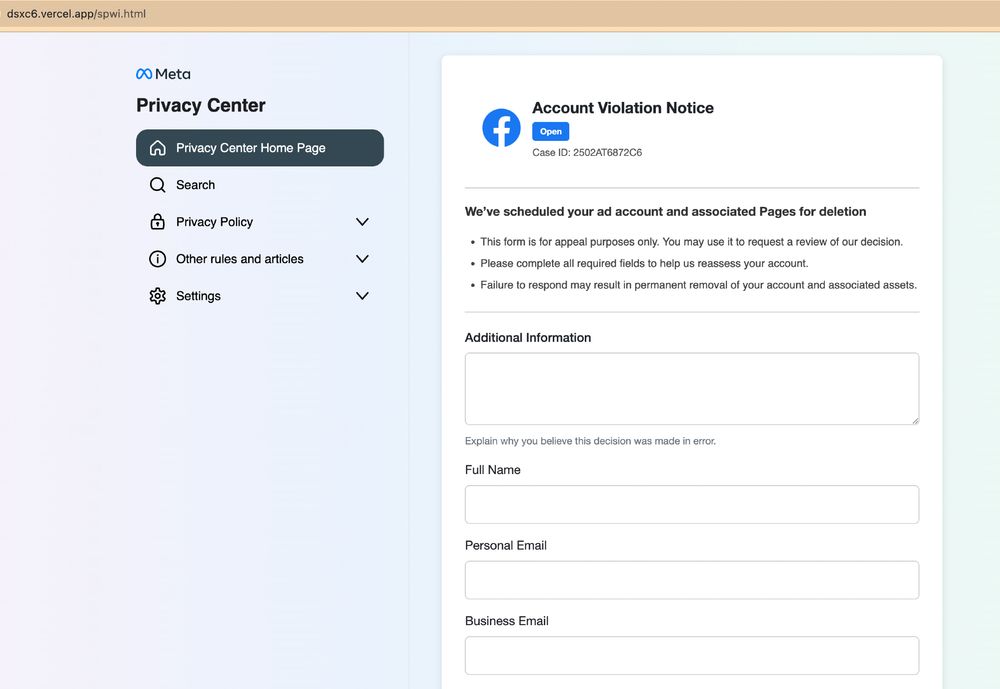Click the magnifying glass search icon
The width and height of the screenshot is (1000, 689).
pos(158,185)
